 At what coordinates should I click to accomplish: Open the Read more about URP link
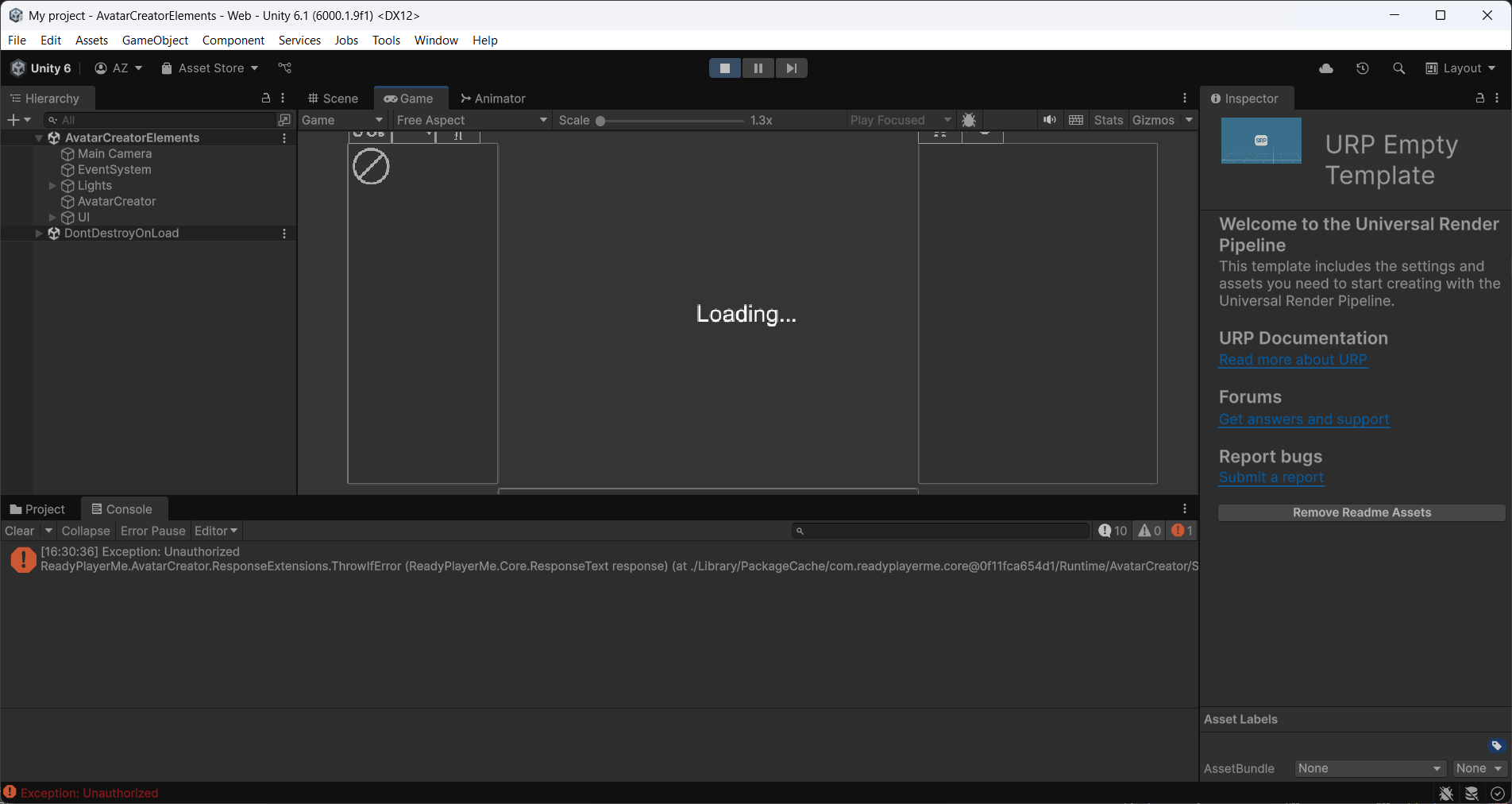1293,360
